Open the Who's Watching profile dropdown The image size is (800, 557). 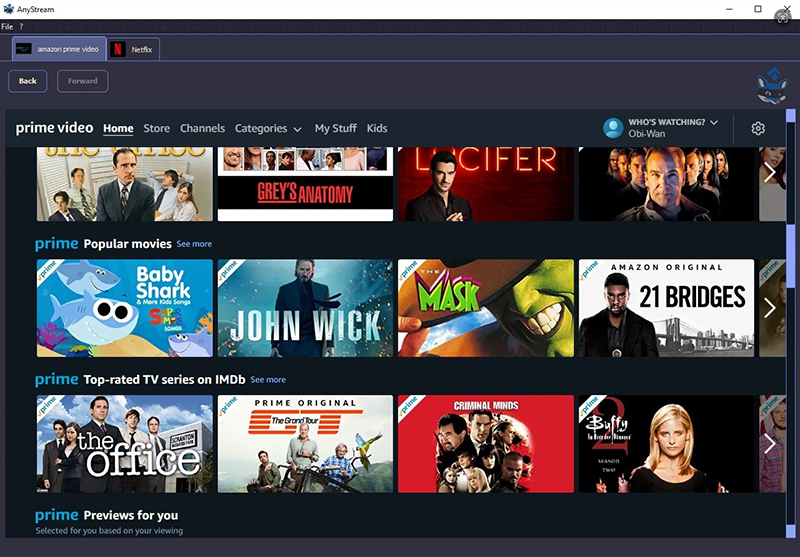click(673, 122)
